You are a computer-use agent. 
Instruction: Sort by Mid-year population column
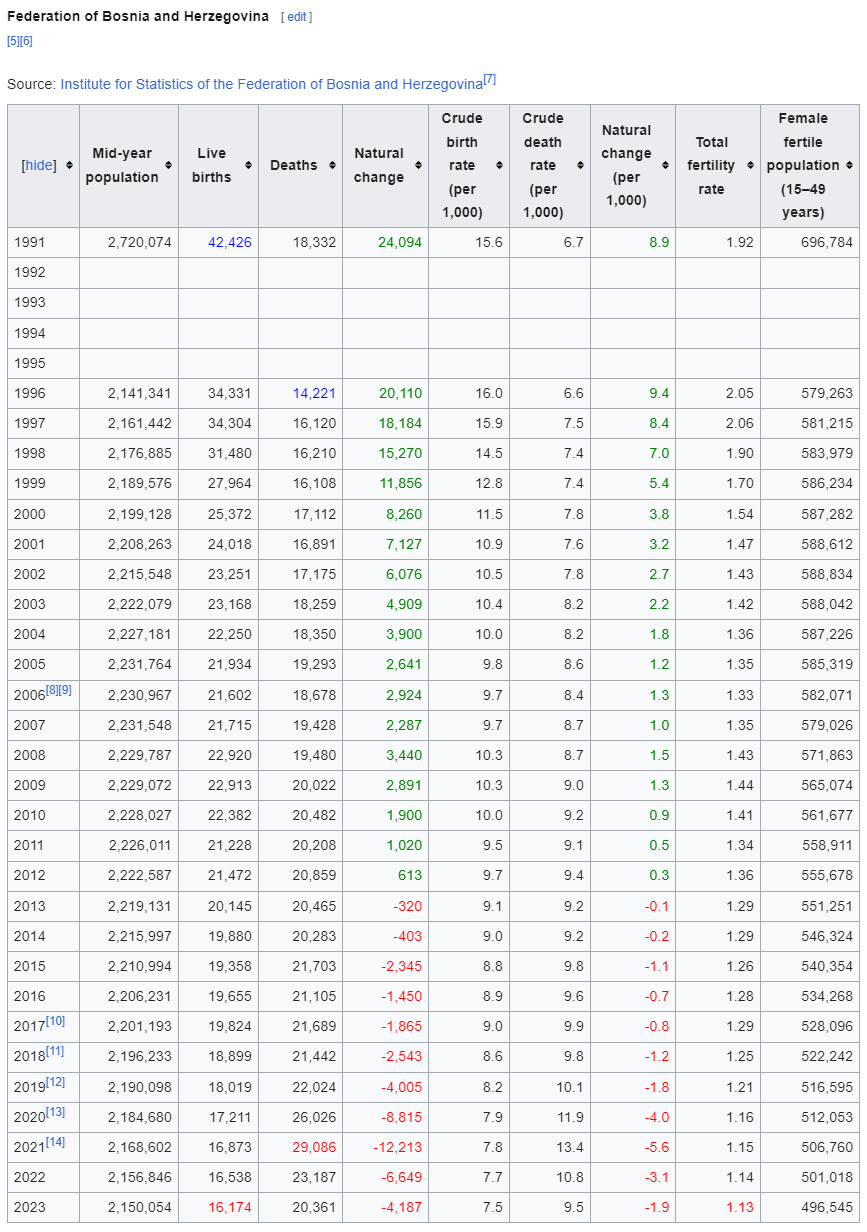[169, 166]
